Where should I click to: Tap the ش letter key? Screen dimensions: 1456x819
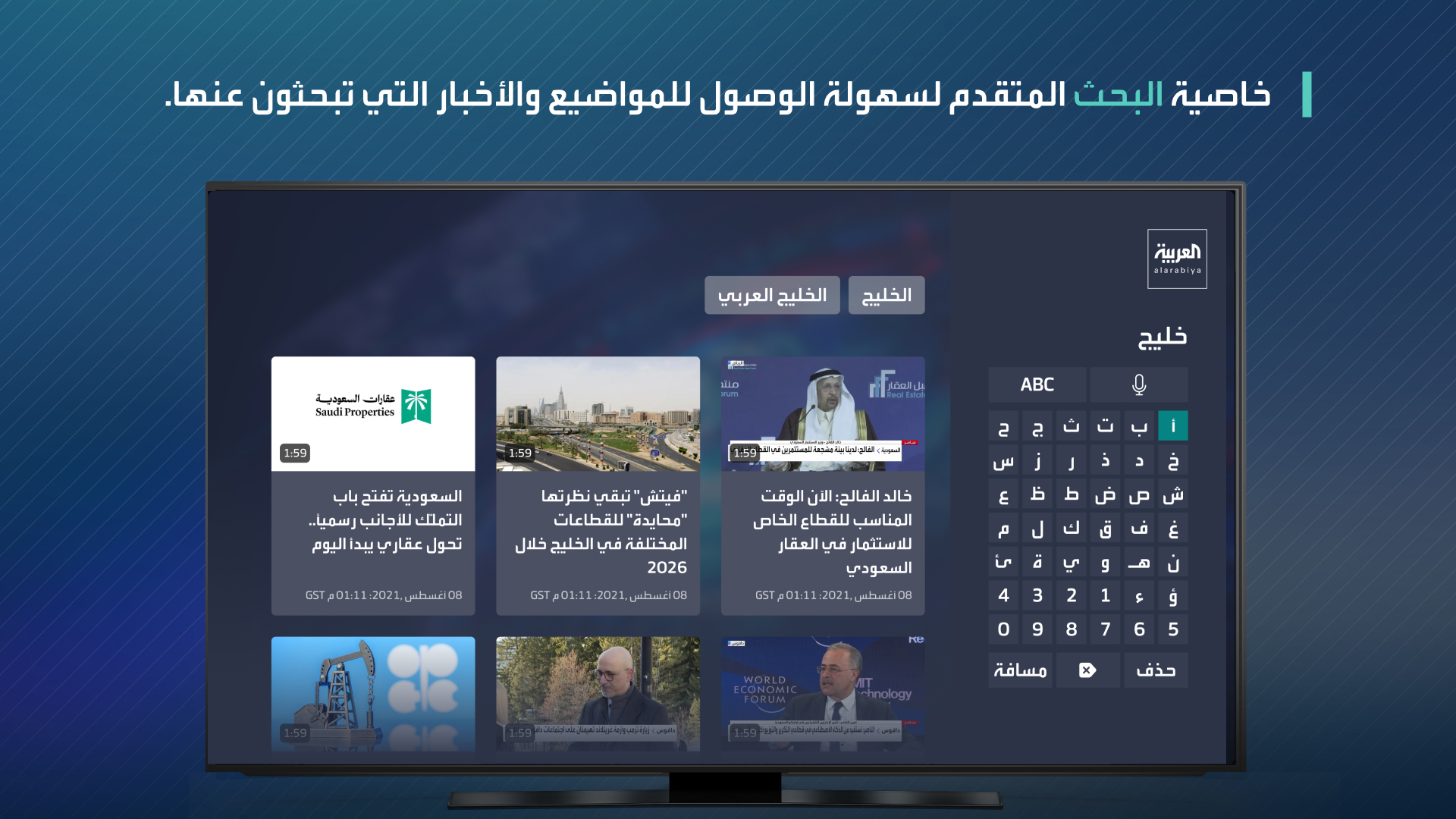[1173, 494]
